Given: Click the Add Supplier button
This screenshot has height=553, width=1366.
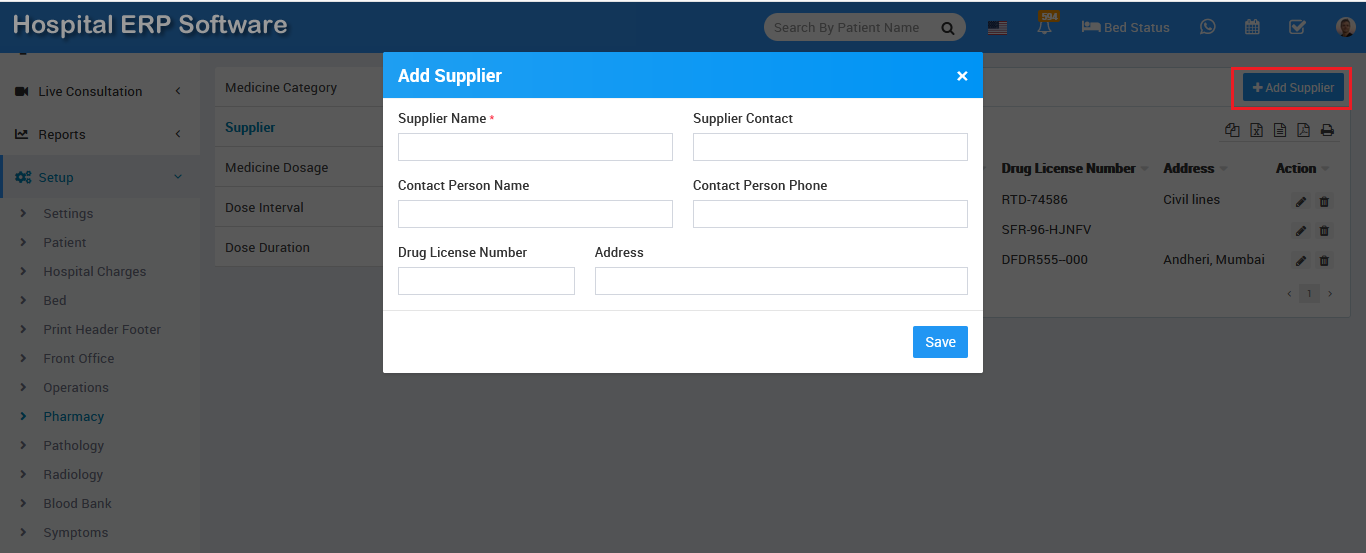Looking at the screenshot, I should [1293, 88].
